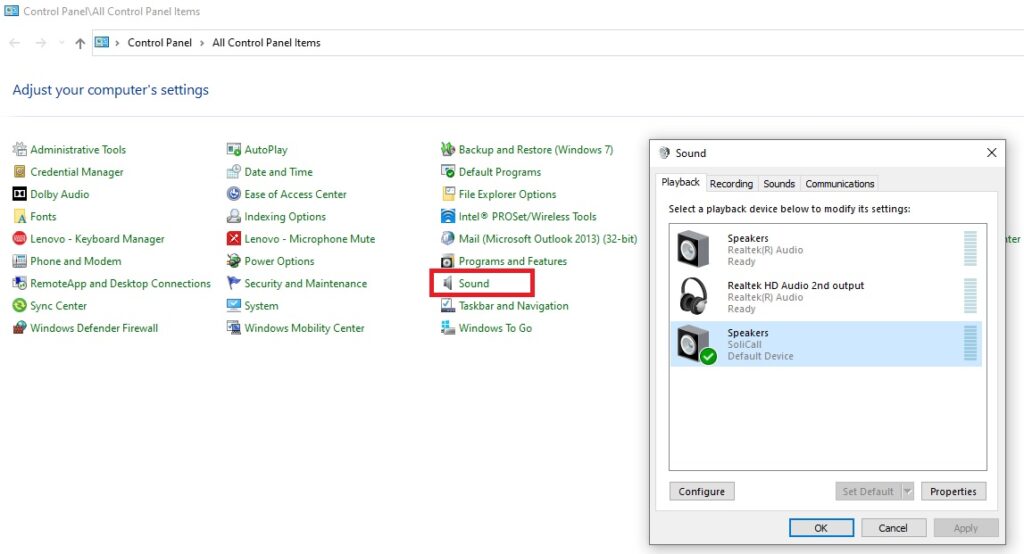Expand the Set Default dropdown arrow
This screenshot has height=554, width=1024.
click(x=908, y=491)
